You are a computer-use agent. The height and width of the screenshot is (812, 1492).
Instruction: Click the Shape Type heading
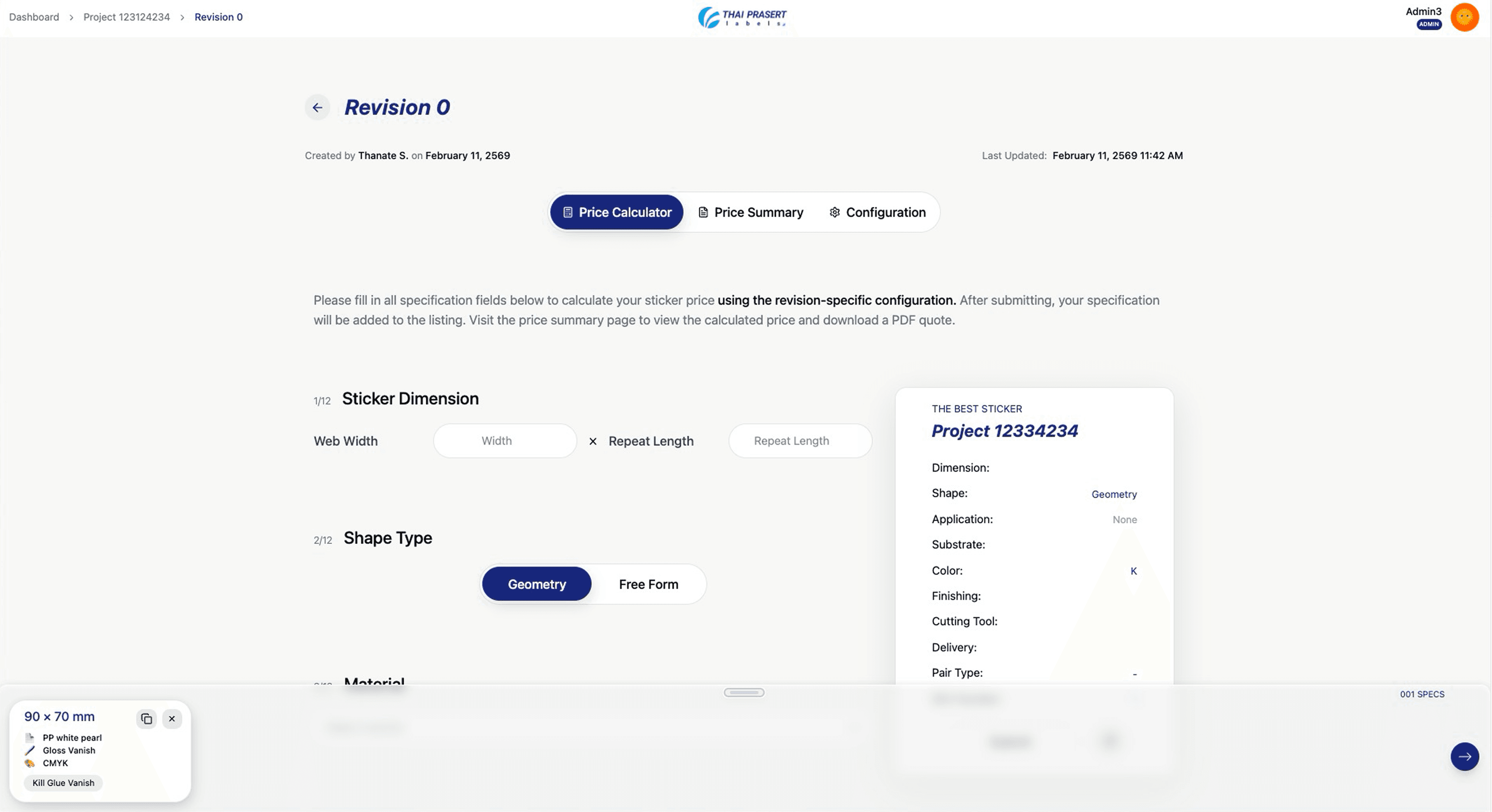[x=387, y=538]
